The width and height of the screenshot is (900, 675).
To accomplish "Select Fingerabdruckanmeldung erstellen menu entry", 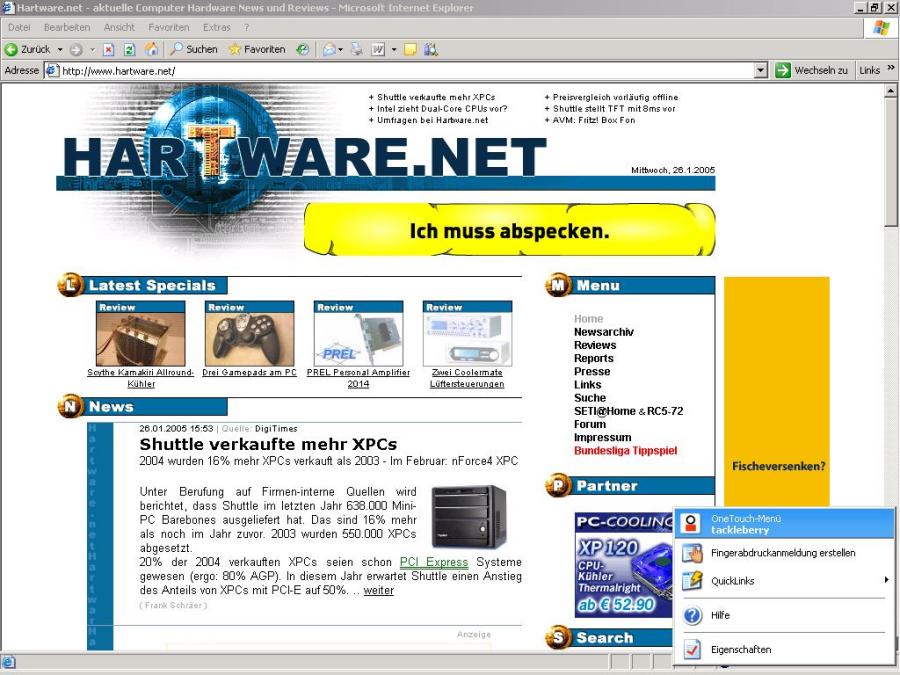I will click(784, 553).
